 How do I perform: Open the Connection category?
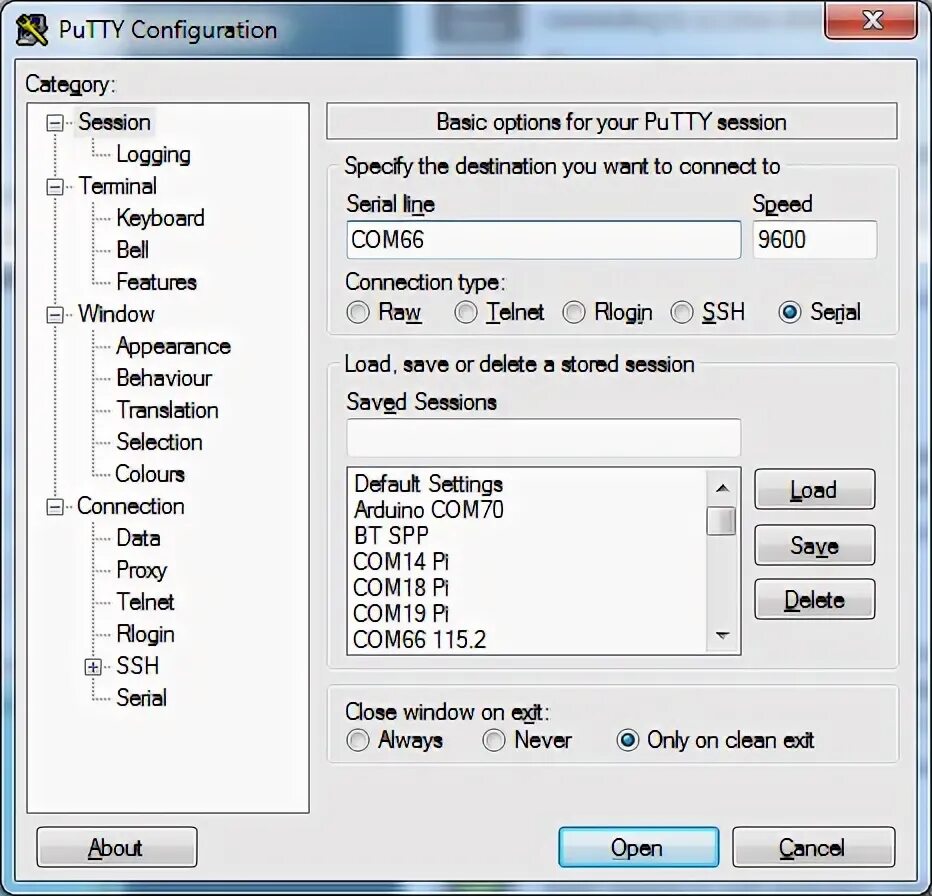tap(131, 507)
